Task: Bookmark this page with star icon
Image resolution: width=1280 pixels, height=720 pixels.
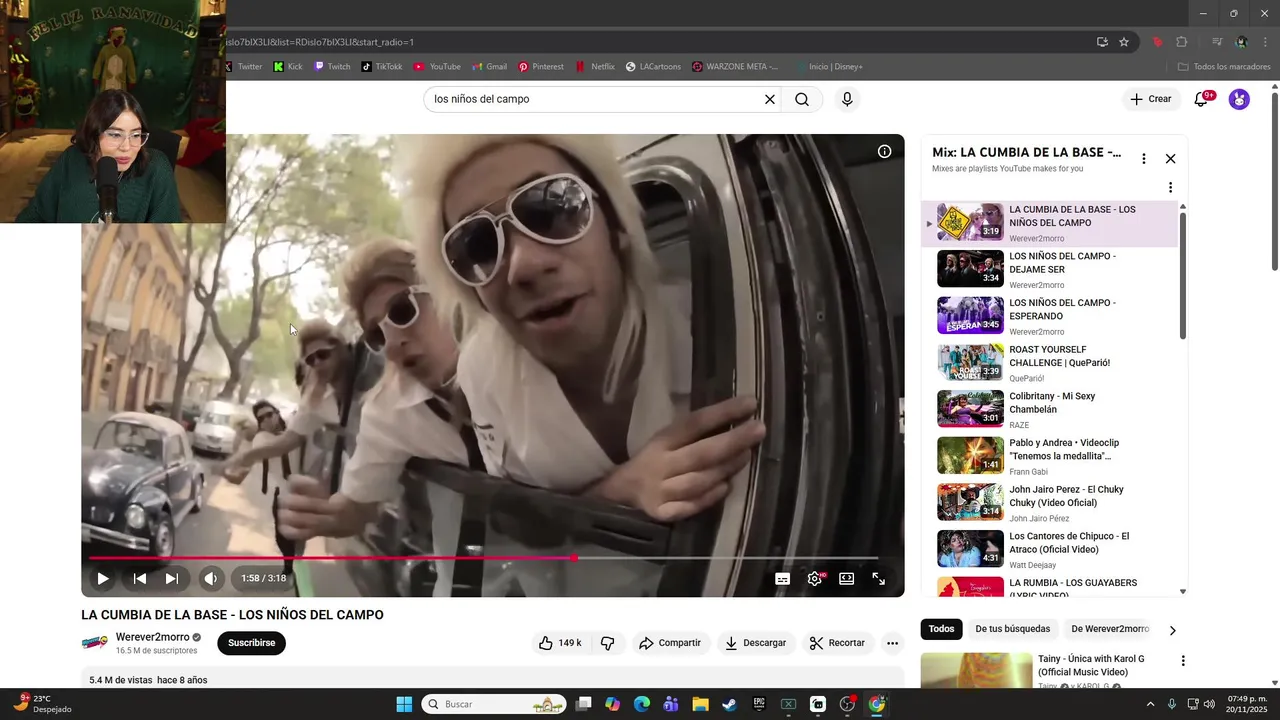Action: tap(1124, 42)
